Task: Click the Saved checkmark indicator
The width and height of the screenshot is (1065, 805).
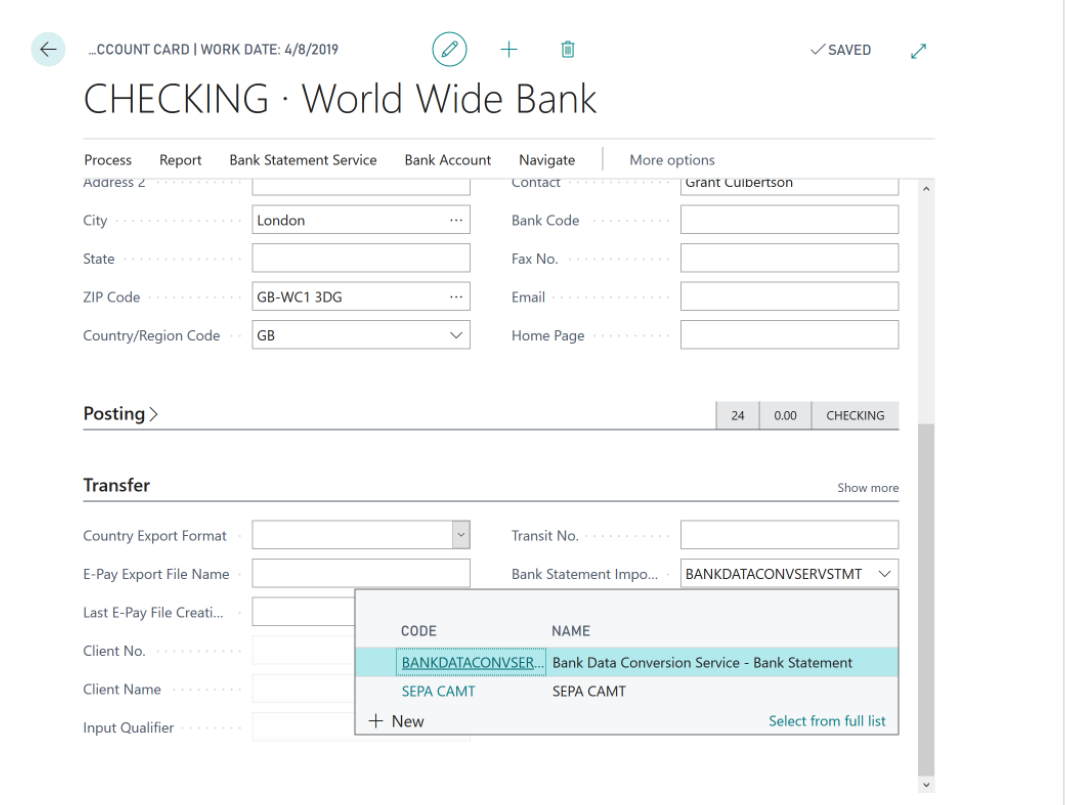Action: 840,49
